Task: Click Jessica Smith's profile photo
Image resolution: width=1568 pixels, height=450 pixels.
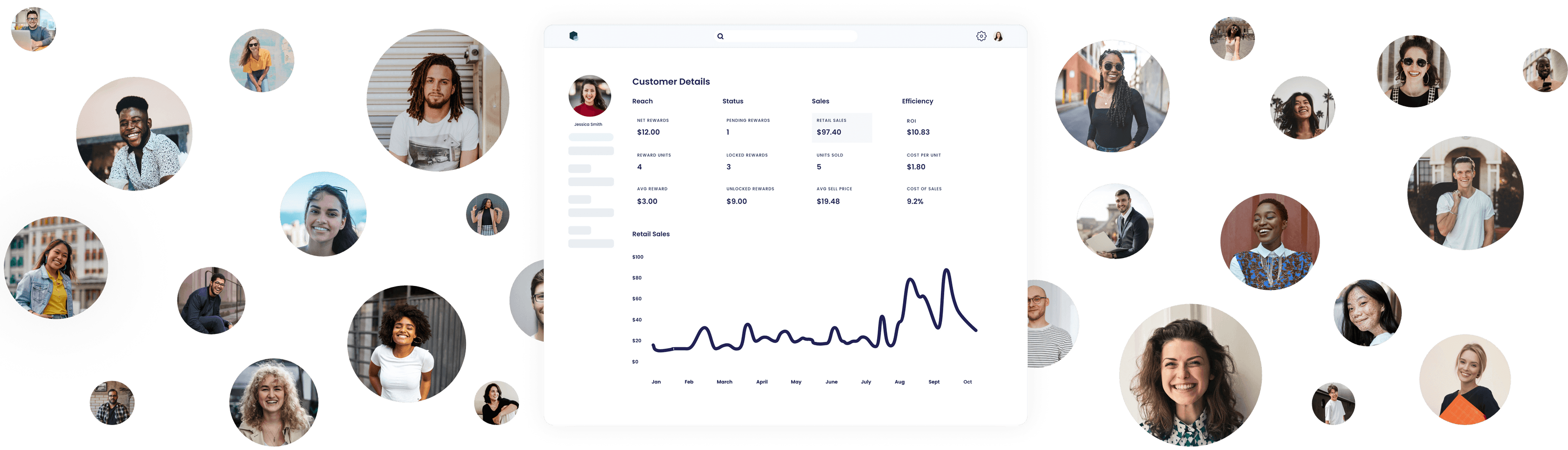Action: (590, 95)
